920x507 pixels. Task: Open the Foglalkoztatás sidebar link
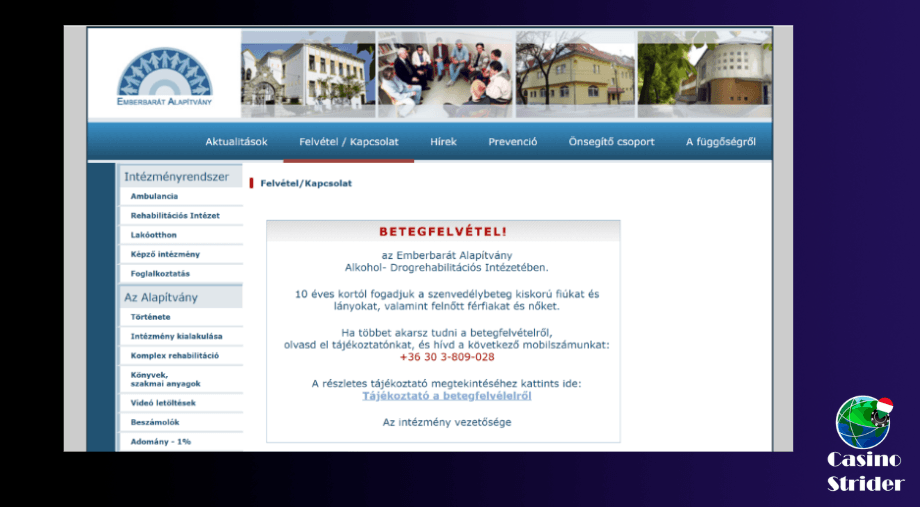click(x=160, y=273)
